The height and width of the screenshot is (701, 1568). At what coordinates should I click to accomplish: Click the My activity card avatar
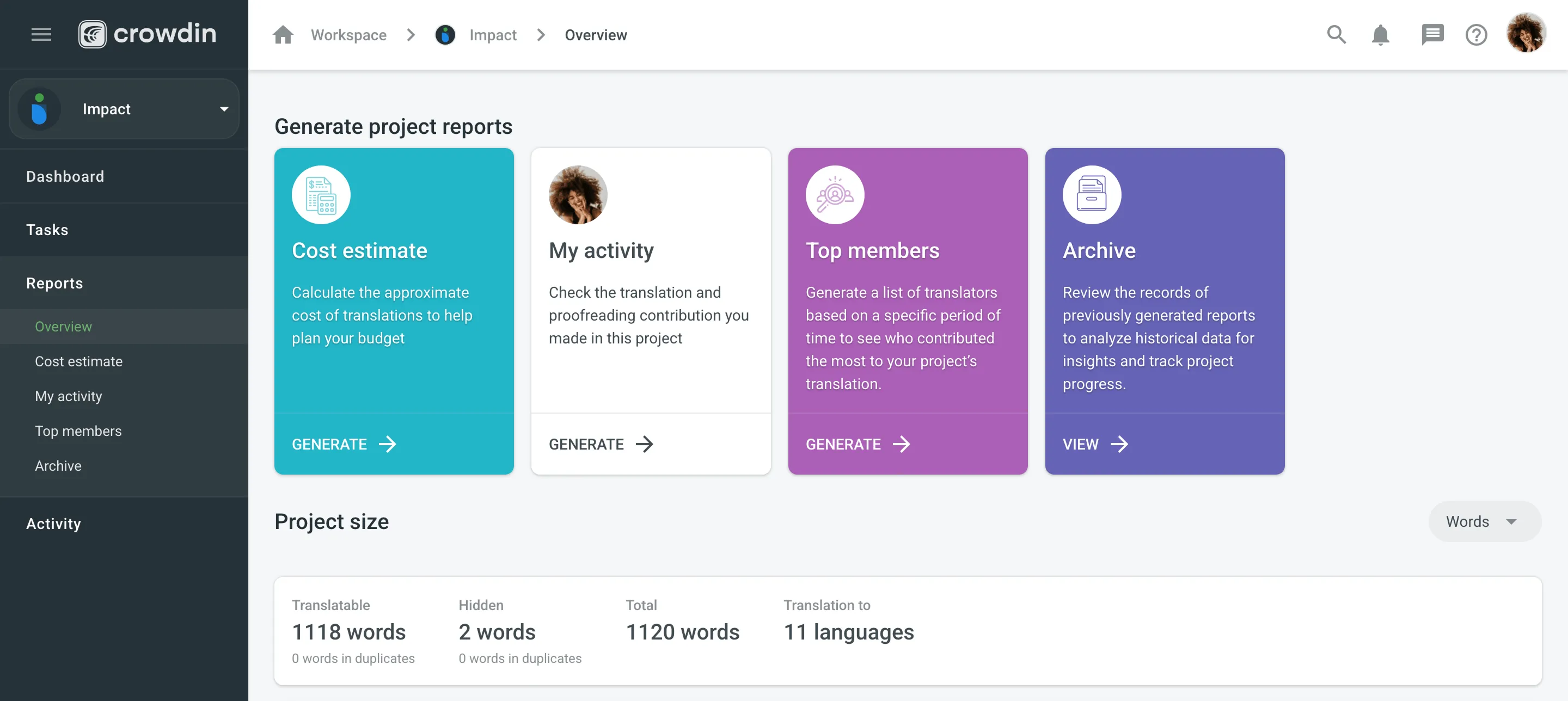coord(578,195)
